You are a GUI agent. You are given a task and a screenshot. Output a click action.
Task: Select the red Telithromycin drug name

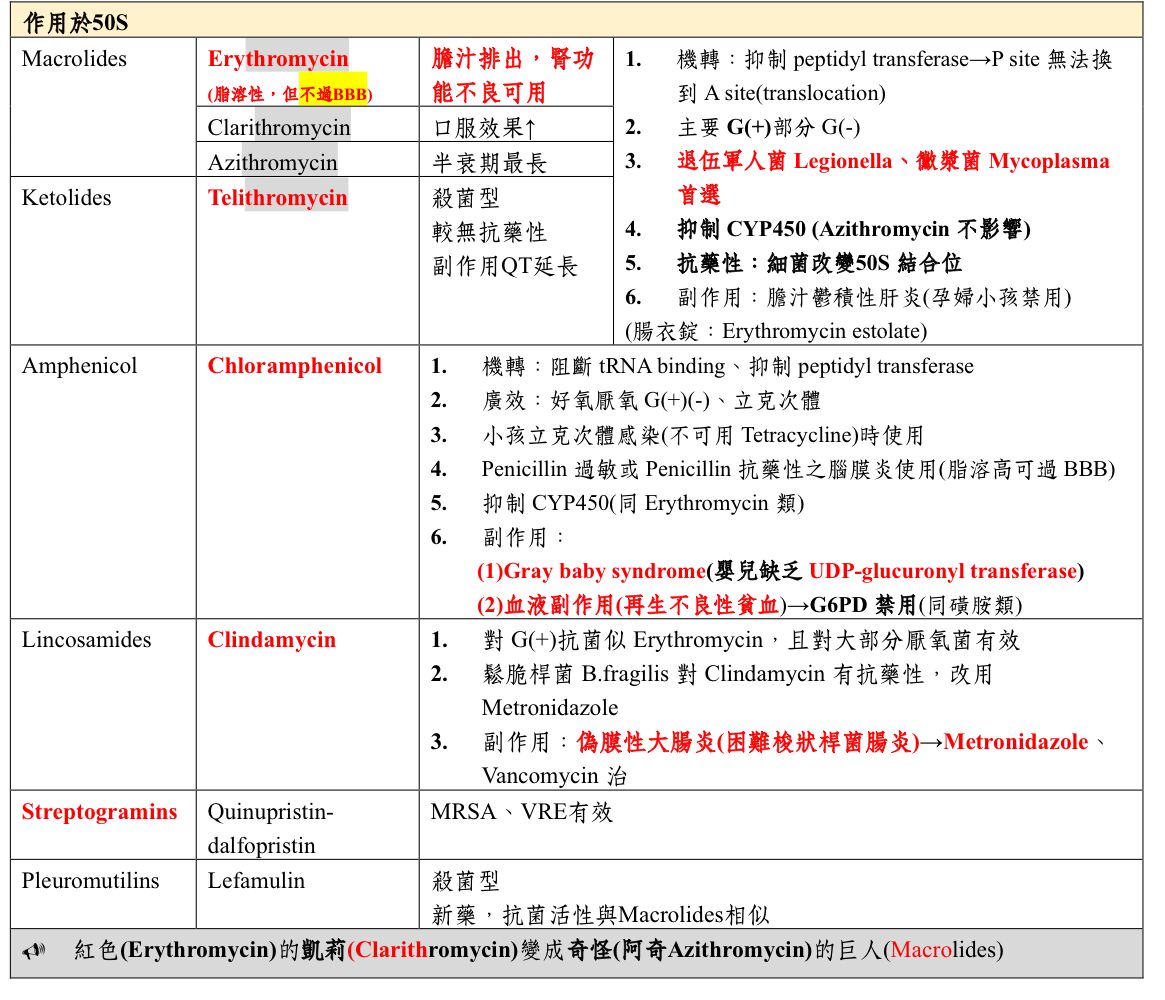(277, 198)
